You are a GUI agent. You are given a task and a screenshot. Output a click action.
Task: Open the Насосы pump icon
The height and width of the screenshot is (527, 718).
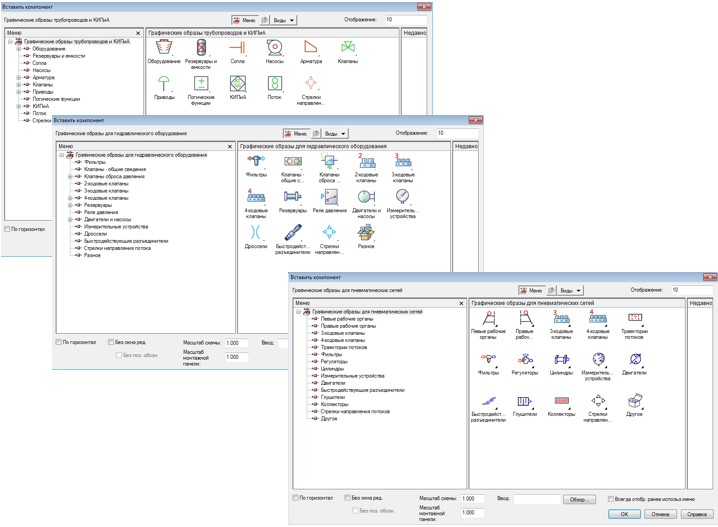point(274,47)
